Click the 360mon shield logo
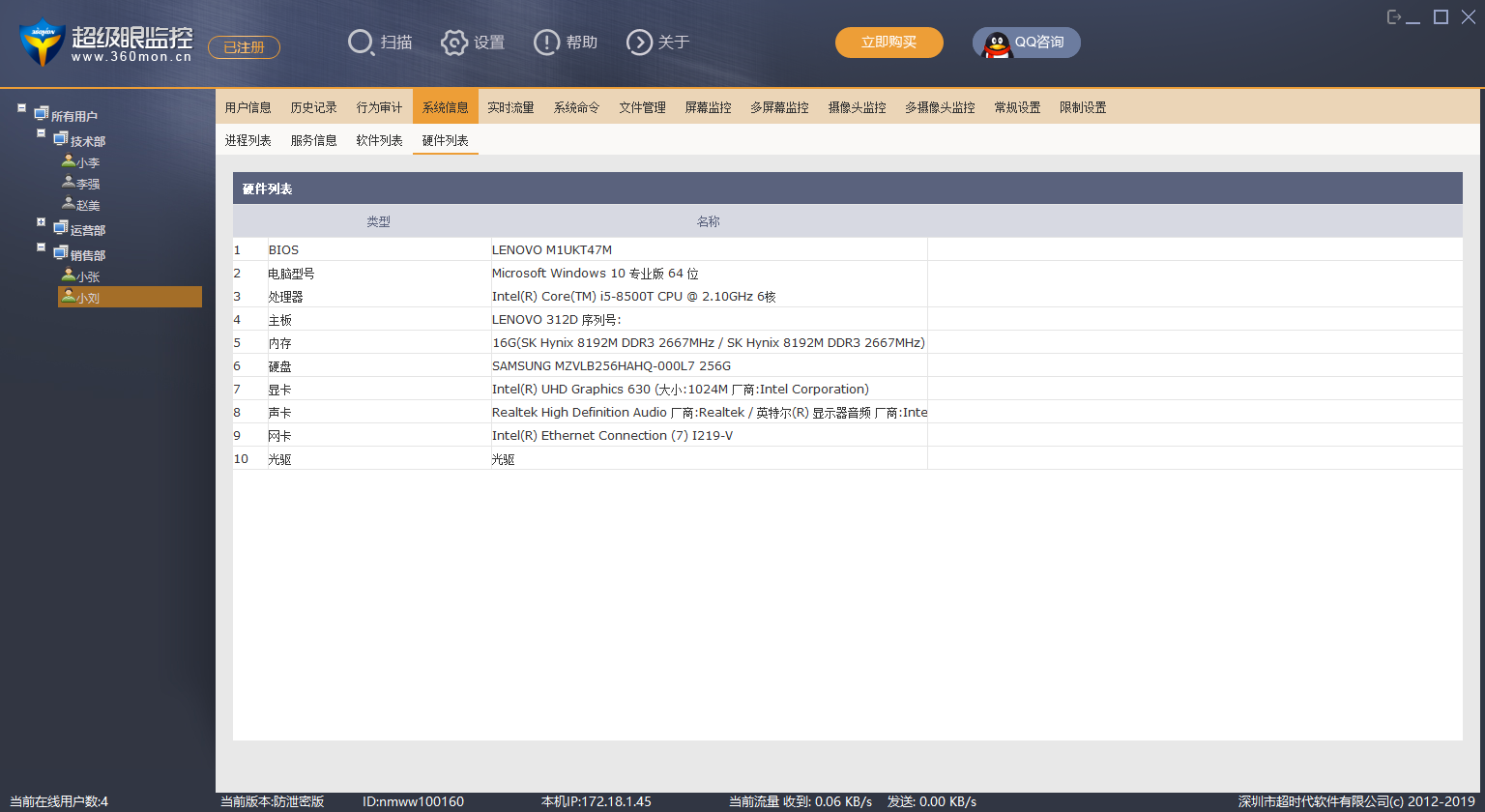This screenshot has width=1485, height=812. [42, 43]
